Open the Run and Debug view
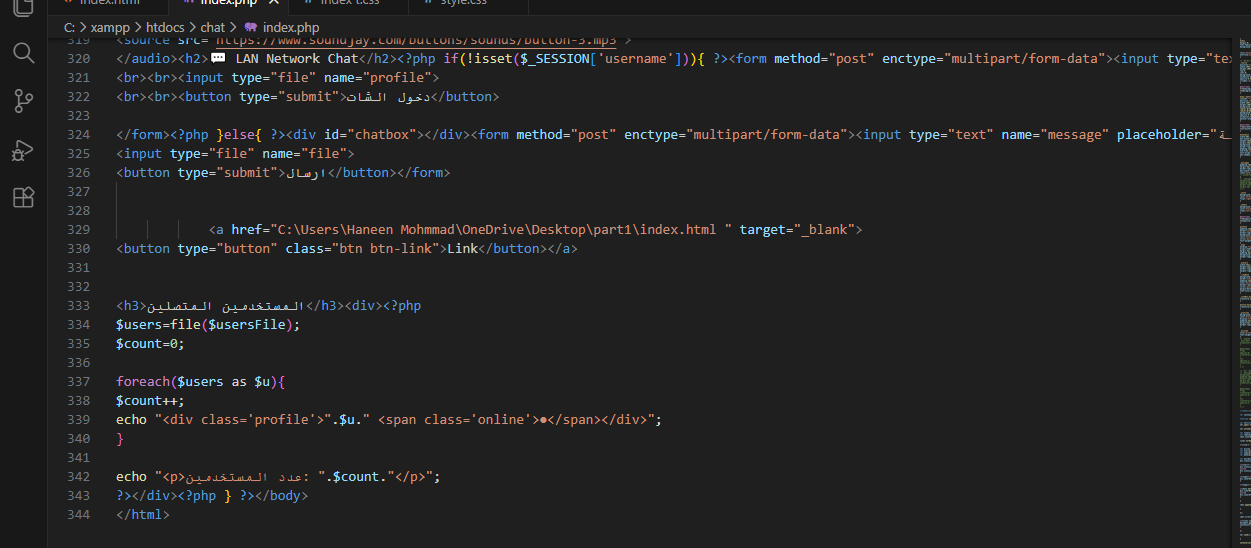1251x548 pixels. (23, 150)
